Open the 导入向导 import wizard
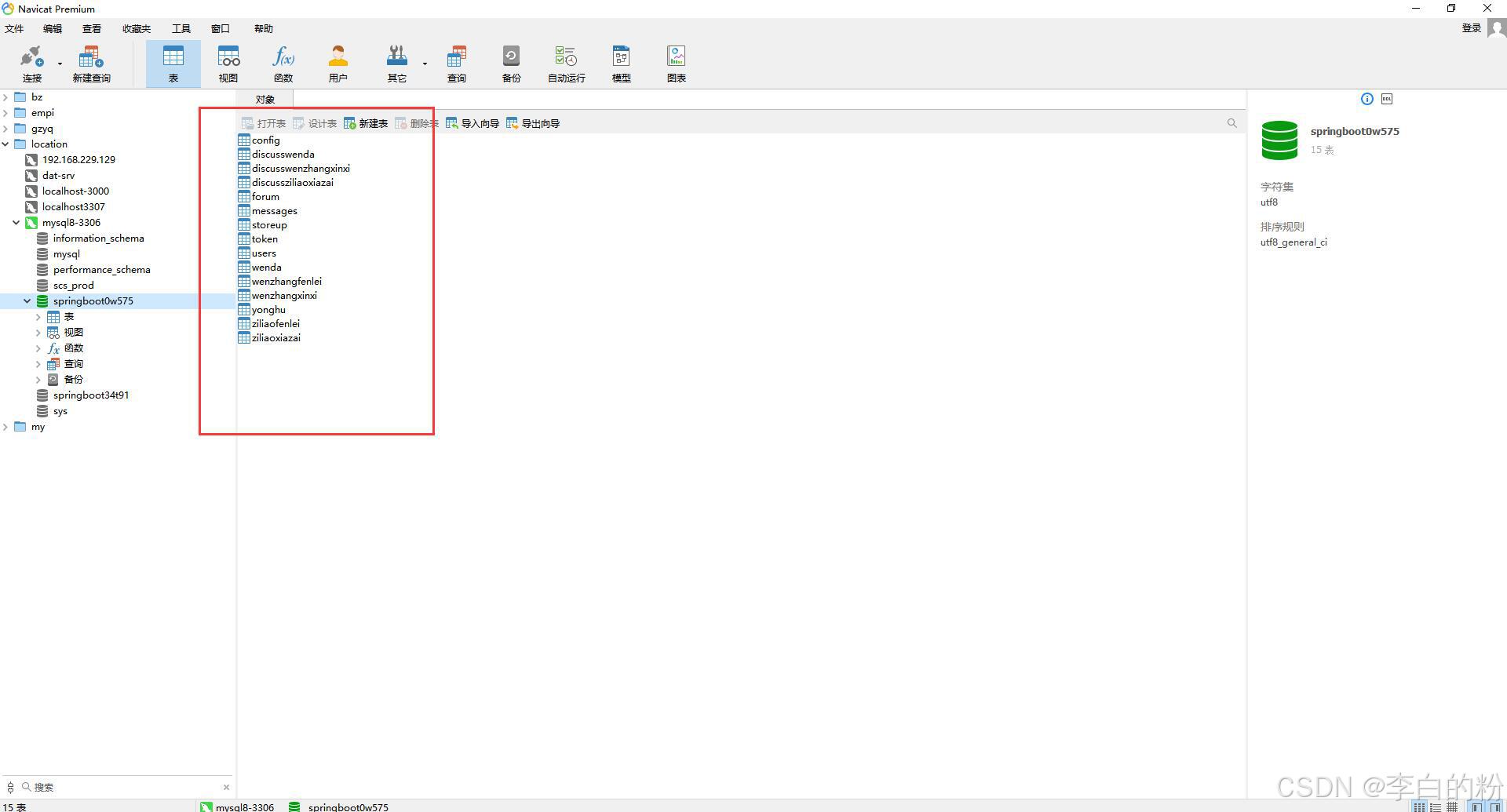 [x=473, y=123]
